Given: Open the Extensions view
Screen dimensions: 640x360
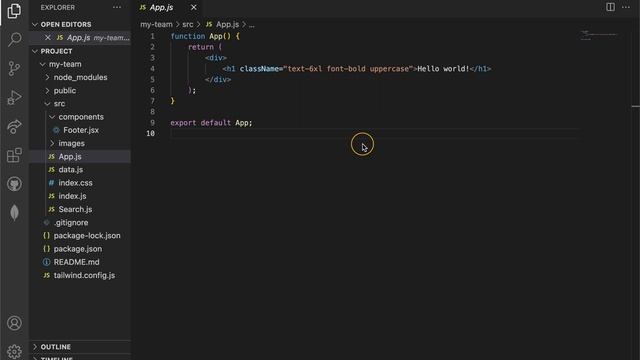Looking at the screenshot, I should point(14,155).
